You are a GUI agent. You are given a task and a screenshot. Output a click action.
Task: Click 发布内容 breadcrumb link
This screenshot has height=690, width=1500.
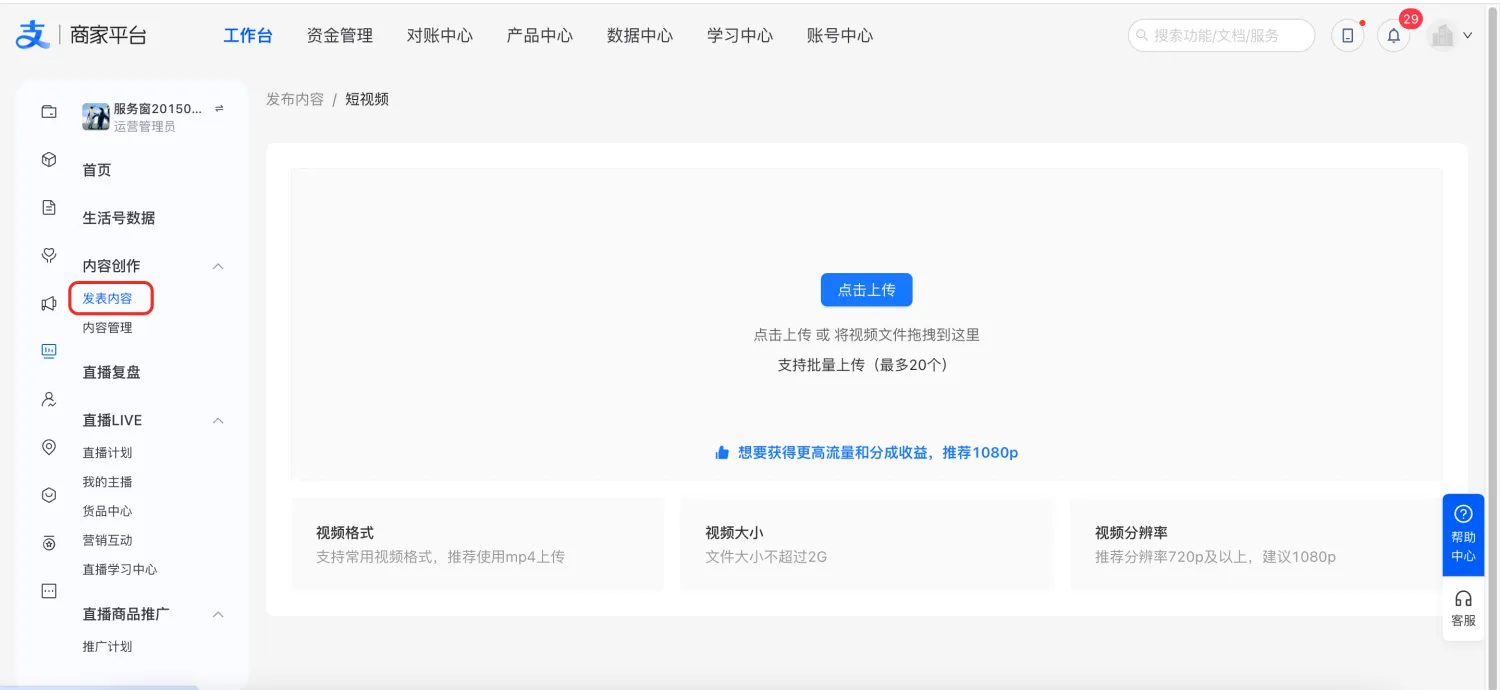tap(295, 99)
